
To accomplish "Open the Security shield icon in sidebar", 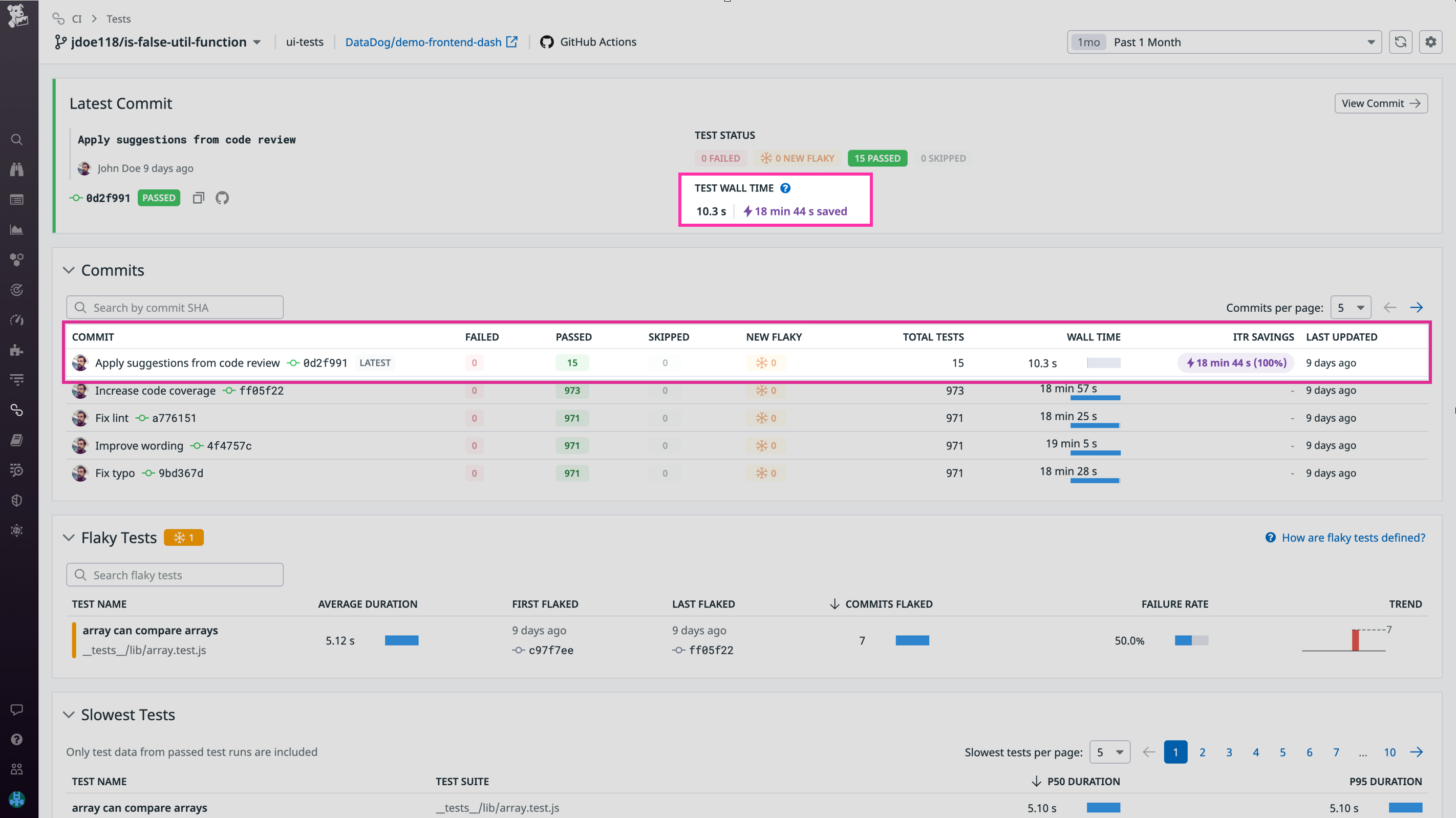I will point(16,500).
